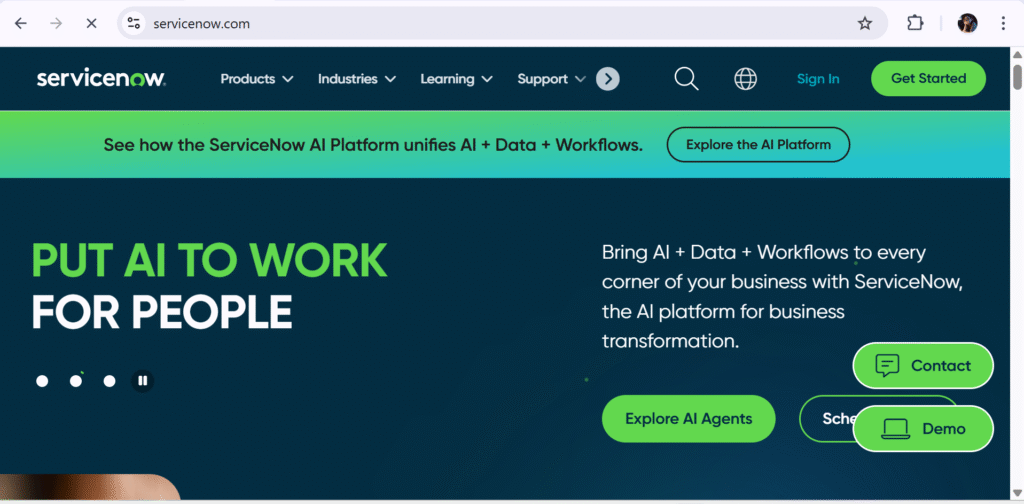Click the browser forward arrow

56,24
